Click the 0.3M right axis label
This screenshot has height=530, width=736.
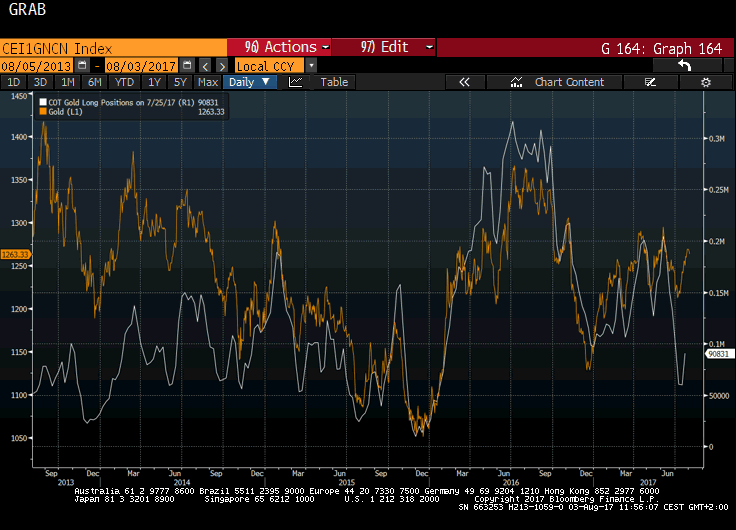tap(717, 138)
